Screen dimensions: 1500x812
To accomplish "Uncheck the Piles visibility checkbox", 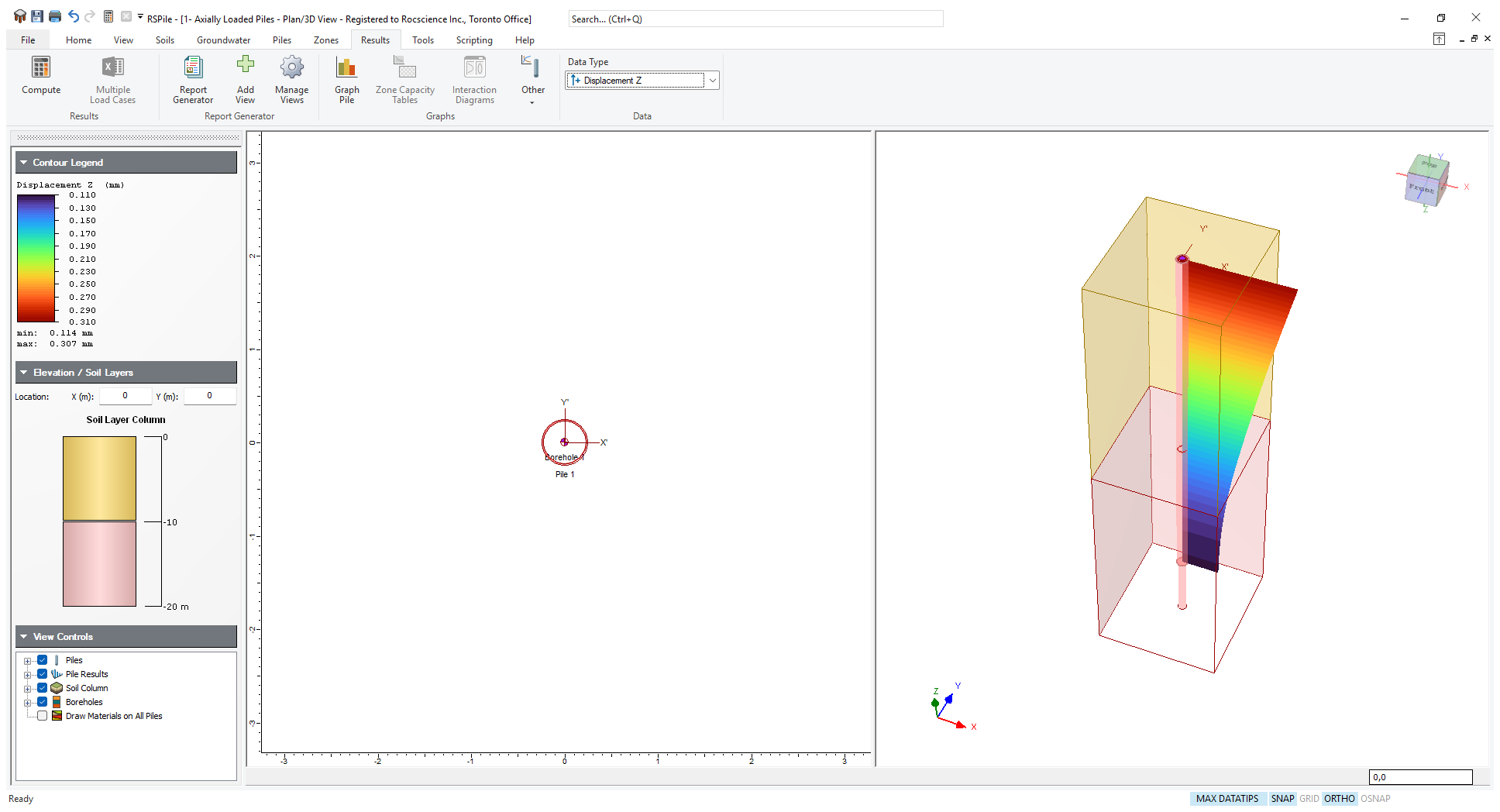I will click(x=43, y=660).
